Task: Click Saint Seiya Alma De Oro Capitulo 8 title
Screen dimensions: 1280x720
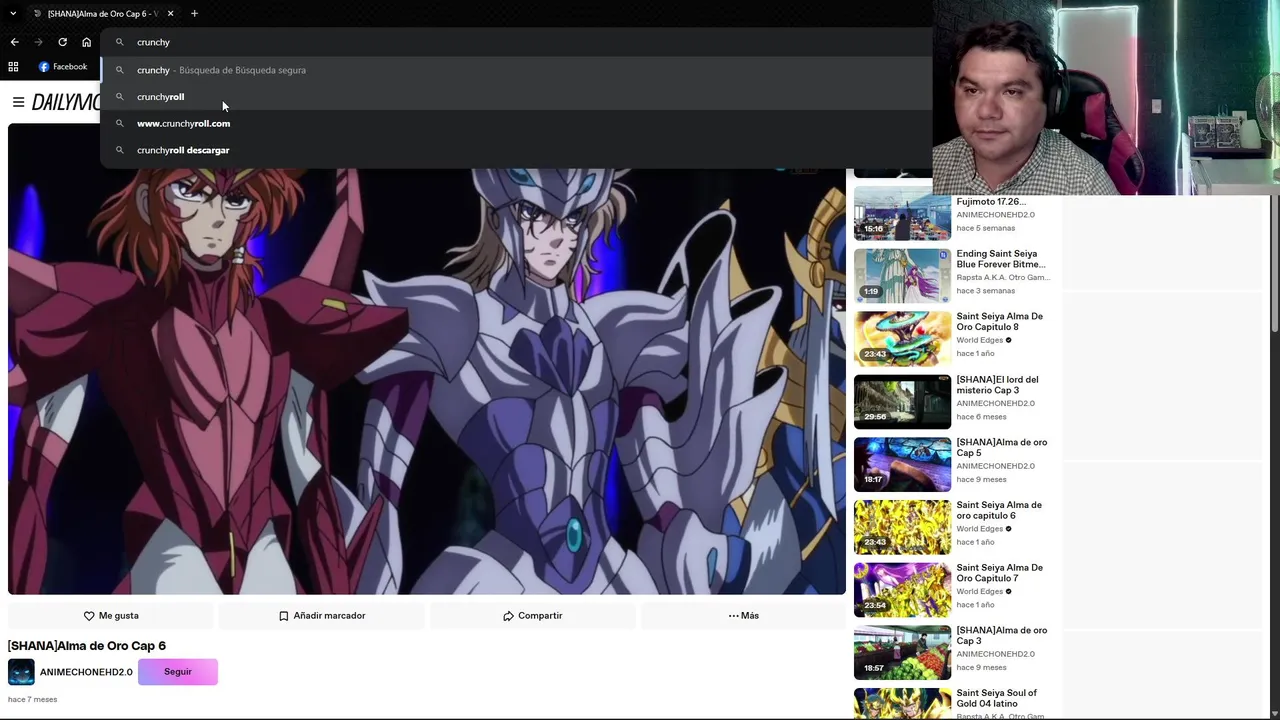Action: 1000,322
